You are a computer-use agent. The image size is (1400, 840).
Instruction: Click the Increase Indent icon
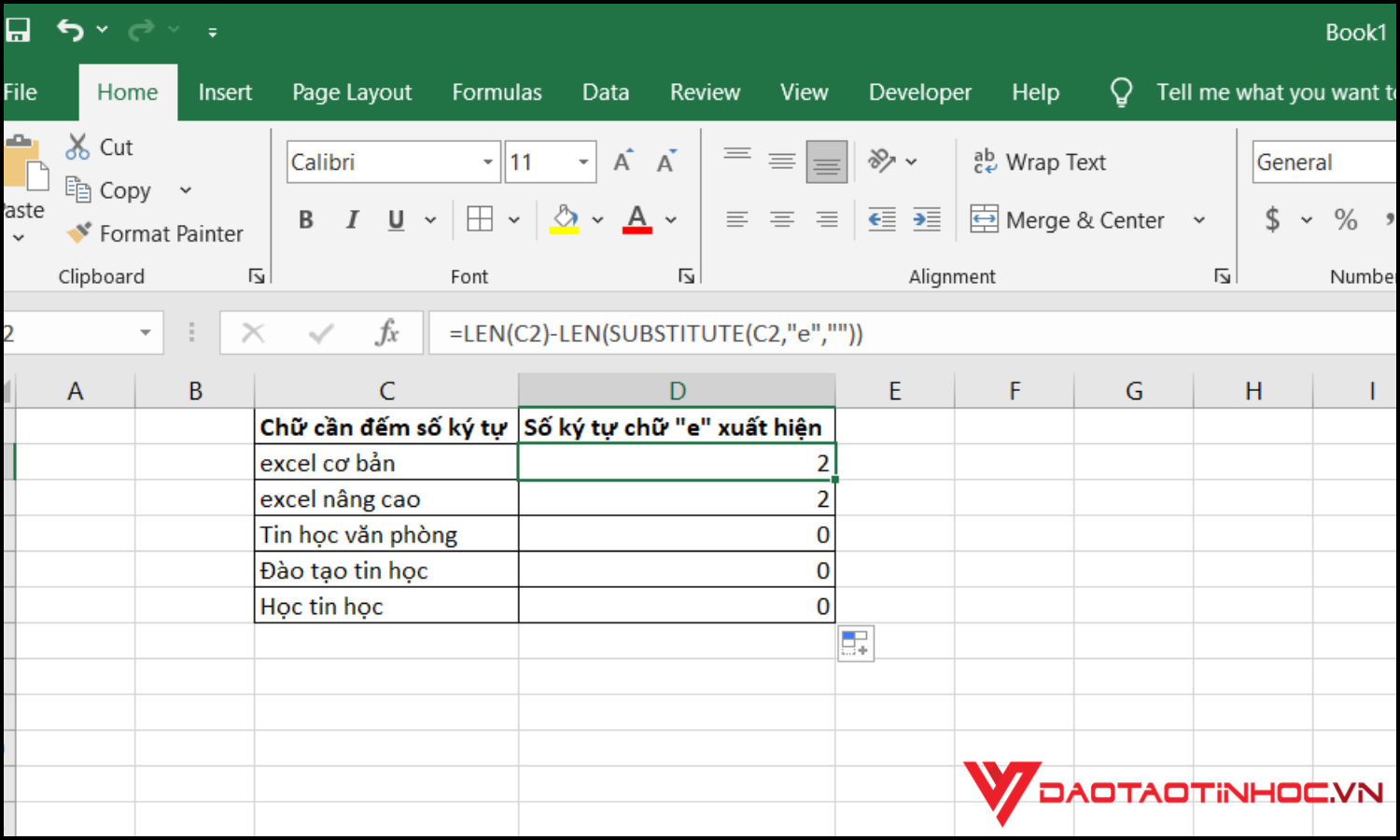coord(927,219)
